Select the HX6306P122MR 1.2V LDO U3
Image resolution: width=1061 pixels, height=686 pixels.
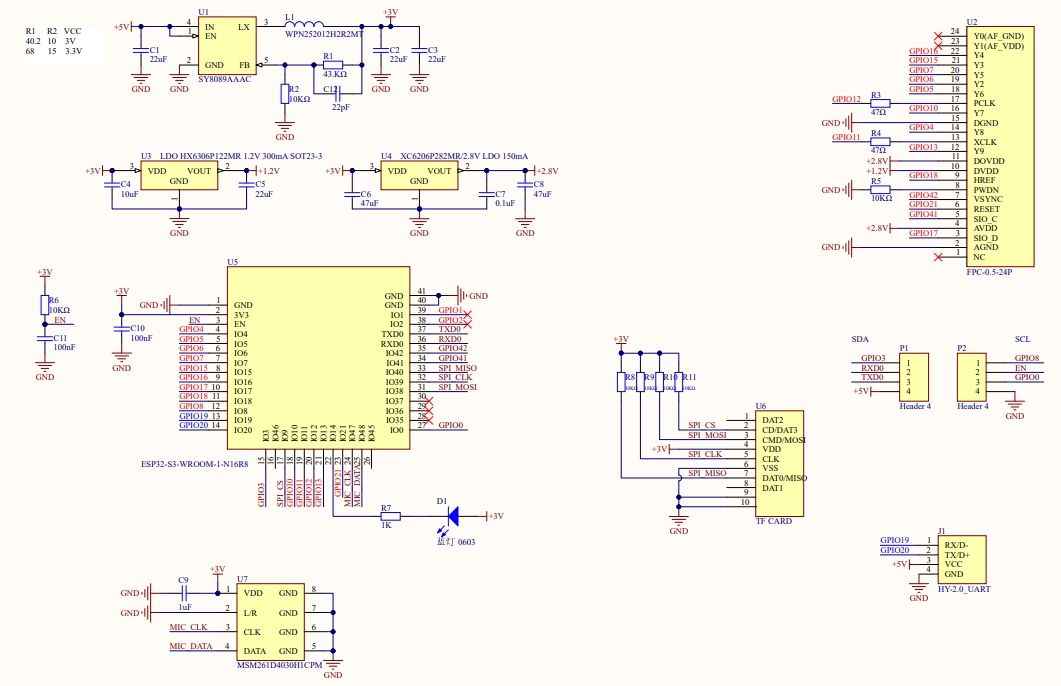[x=179, y=176]
